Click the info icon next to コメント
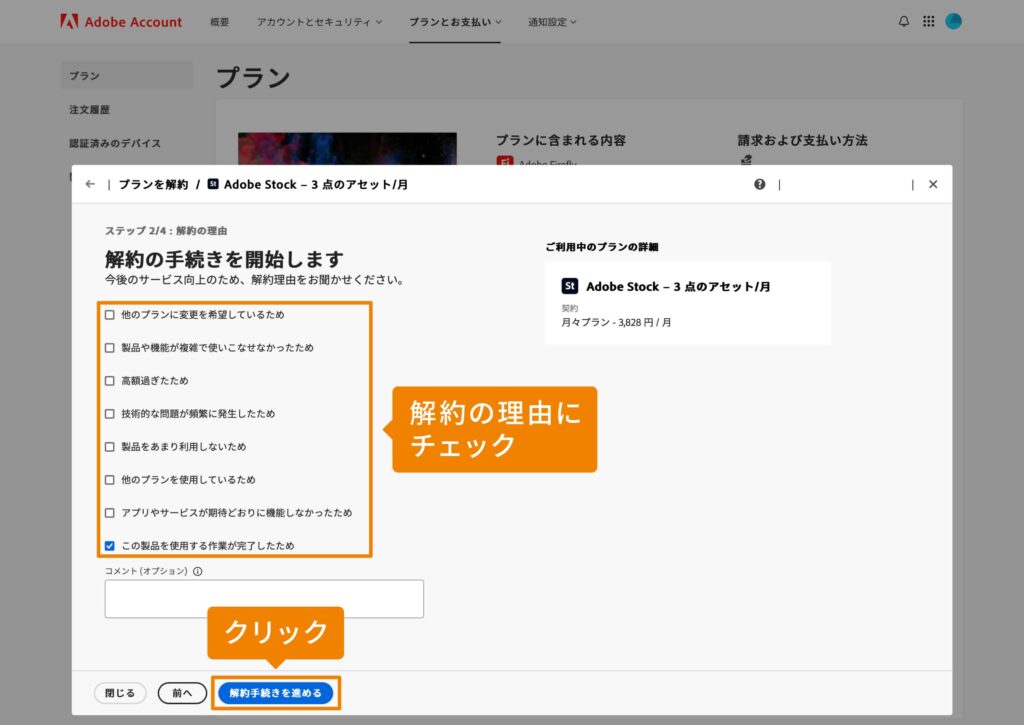 click(198, 572)
